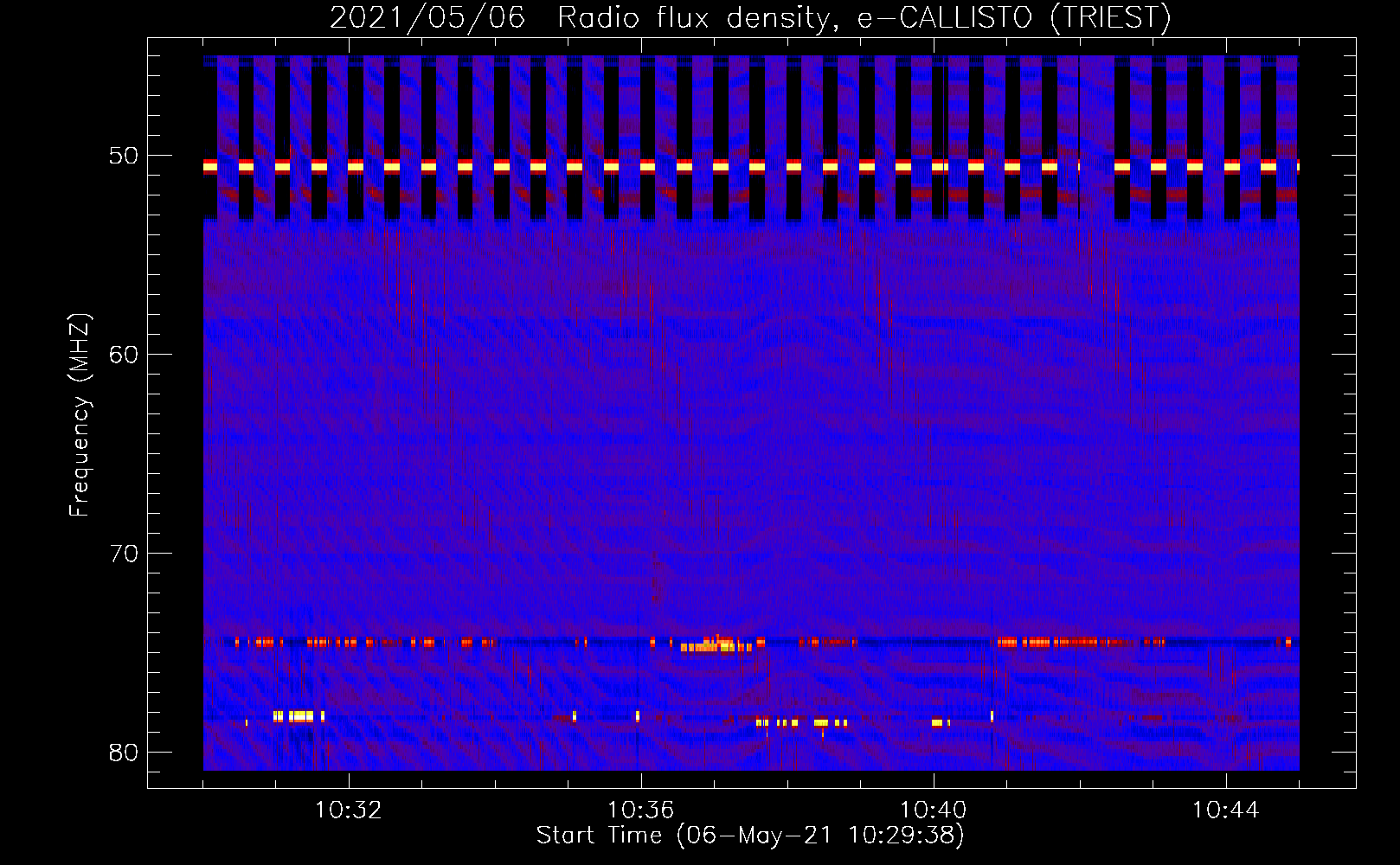Click the spectrogram at 70 MHz above 10:40
Viewport: 1400px width, 865px height.
pos(933,553)
